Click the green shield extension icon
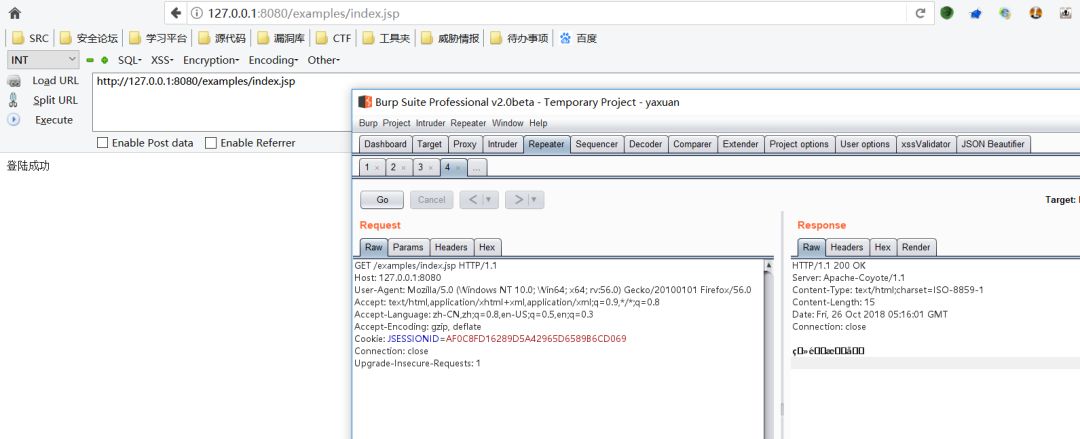The width and height of the screenshot is (1080, 439). coord(947,12)
